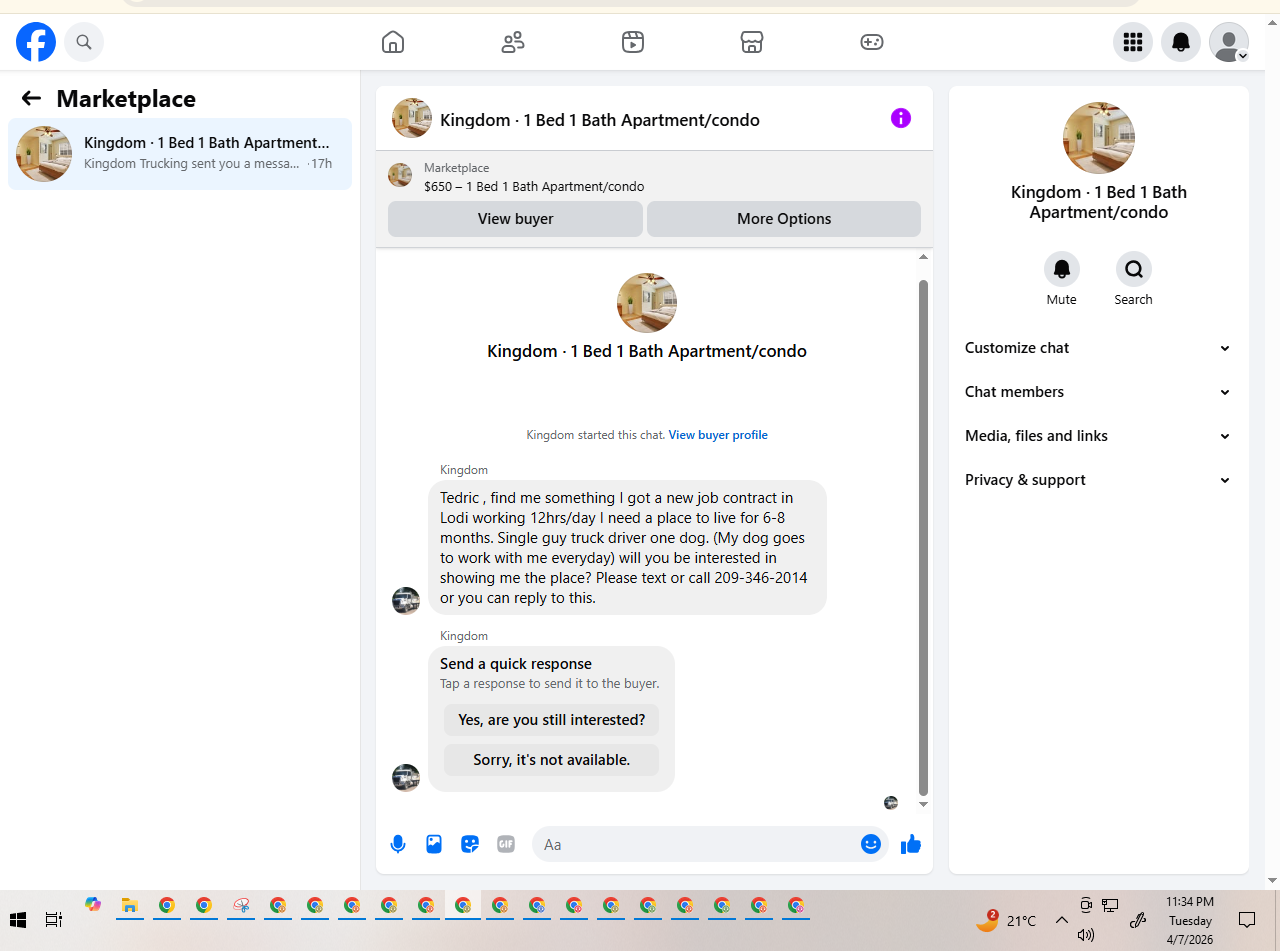Show hidden system tray icons
This screenshot has width=1280, height=951.
[1062, 920]
